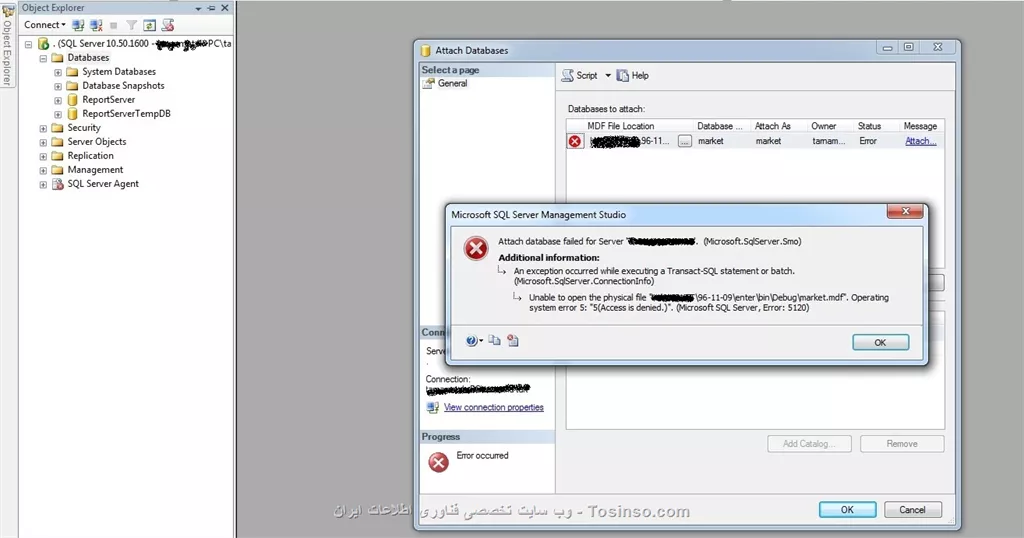The width and height of the screenshot is (1024, 538).
Task: Click the Filter funnel toolbar icon
Action: pos(131,25)
